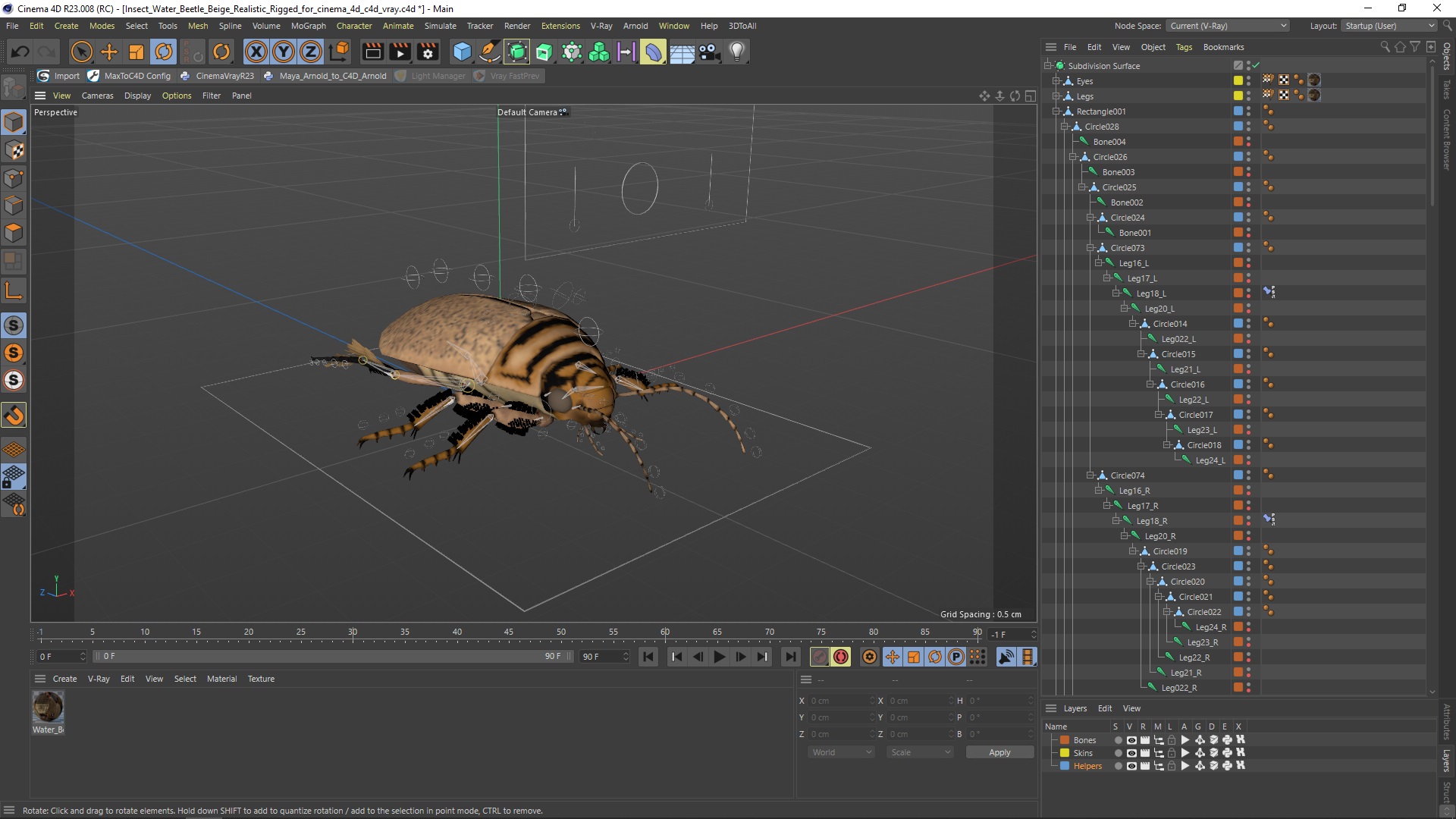The image size is (1456, 819).
Task: Select the Live Selection tool
Action: (81, 52)
